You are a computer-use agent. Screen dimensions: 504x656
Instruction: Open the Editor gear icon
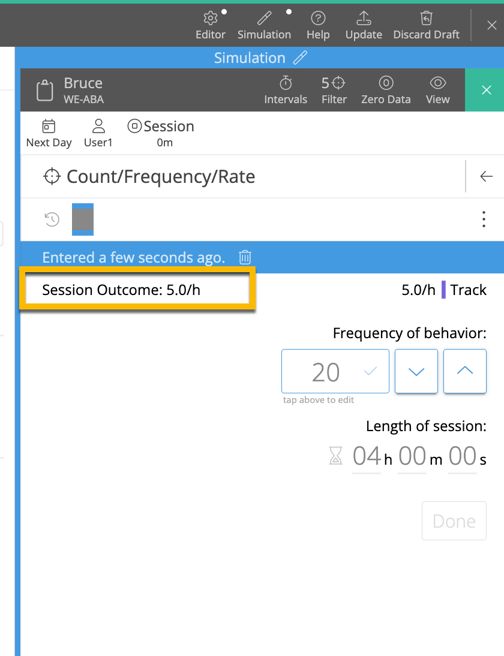pyautogui.click(x=210, y=18)
